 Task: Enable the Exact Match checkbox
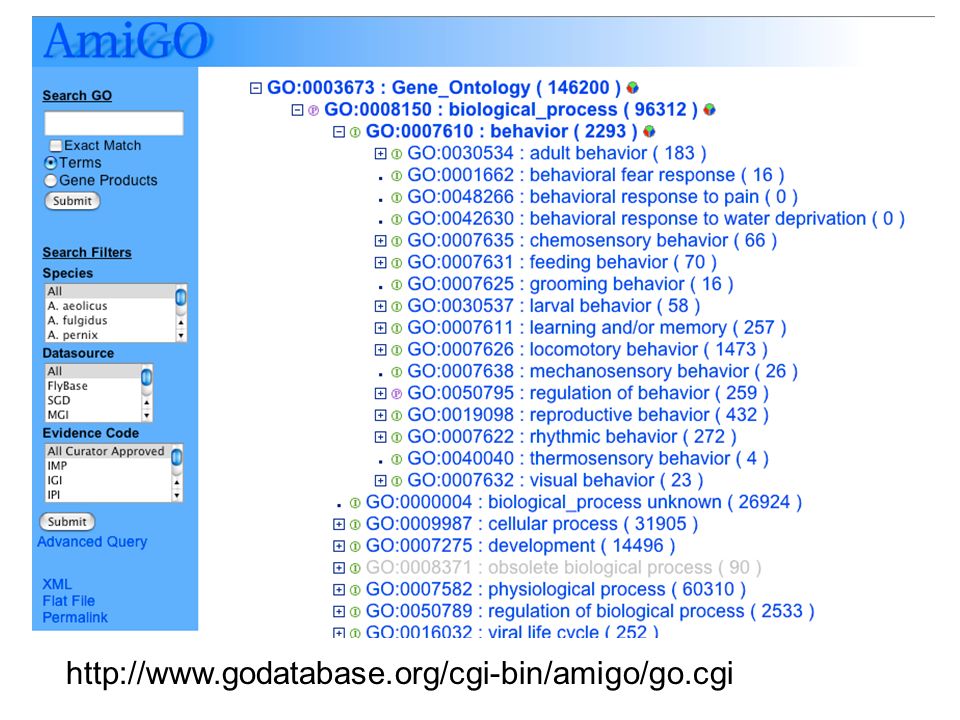56,146
